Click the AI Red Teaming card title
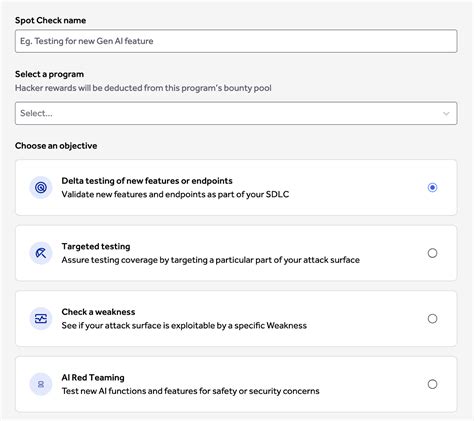Screen dimensions: 474x421 [93, 377]
